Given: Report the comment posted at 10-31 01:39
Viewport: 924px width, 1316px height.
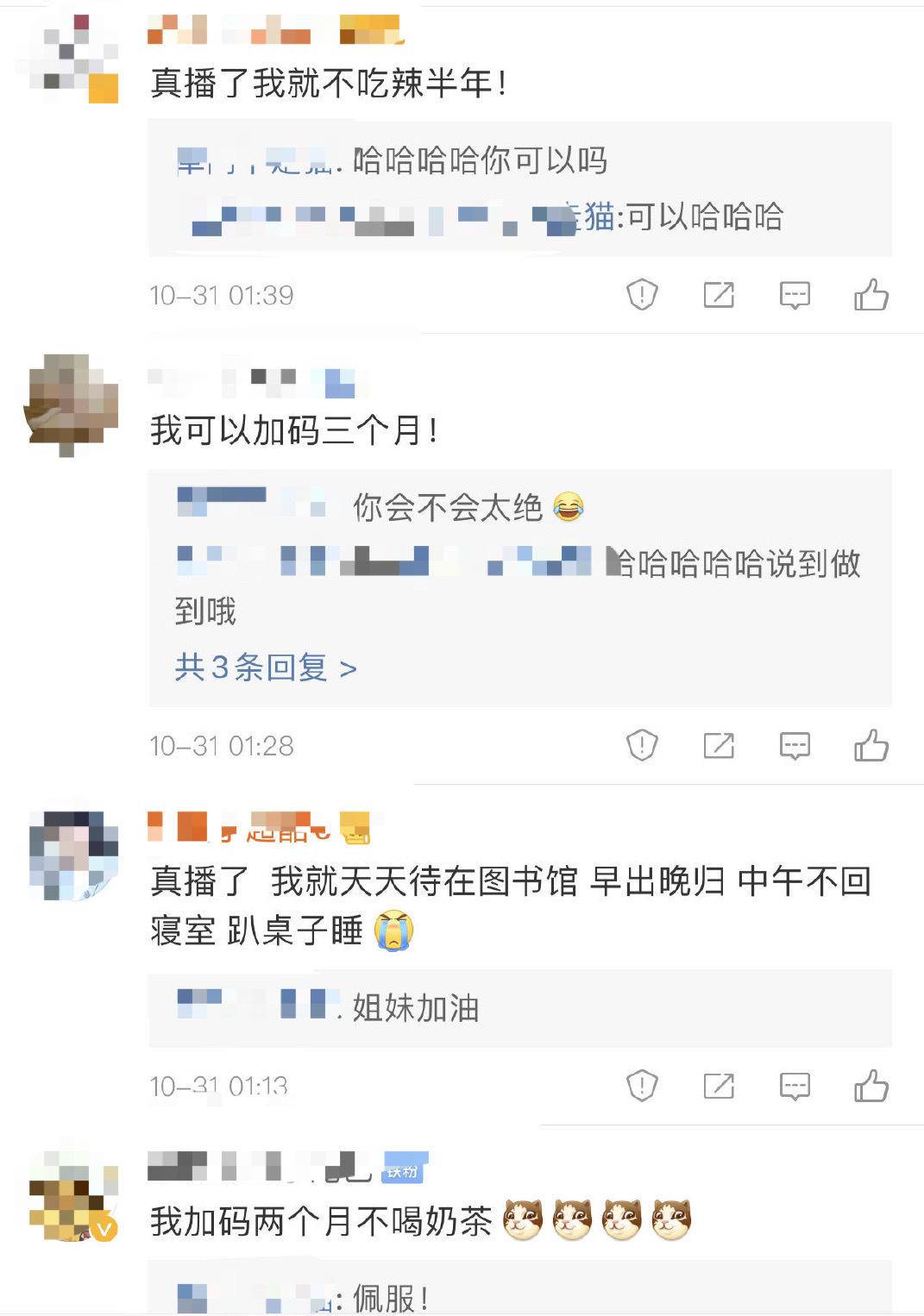Looking at the screenshot, I should 642,295.
